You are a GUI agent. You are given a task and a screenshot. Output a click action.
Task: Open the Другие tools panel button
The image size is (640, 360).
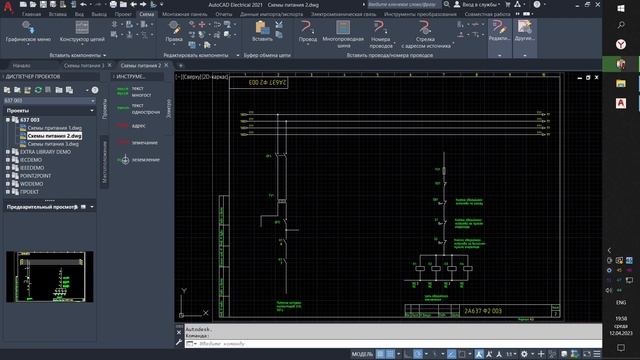tap(524, 38)
